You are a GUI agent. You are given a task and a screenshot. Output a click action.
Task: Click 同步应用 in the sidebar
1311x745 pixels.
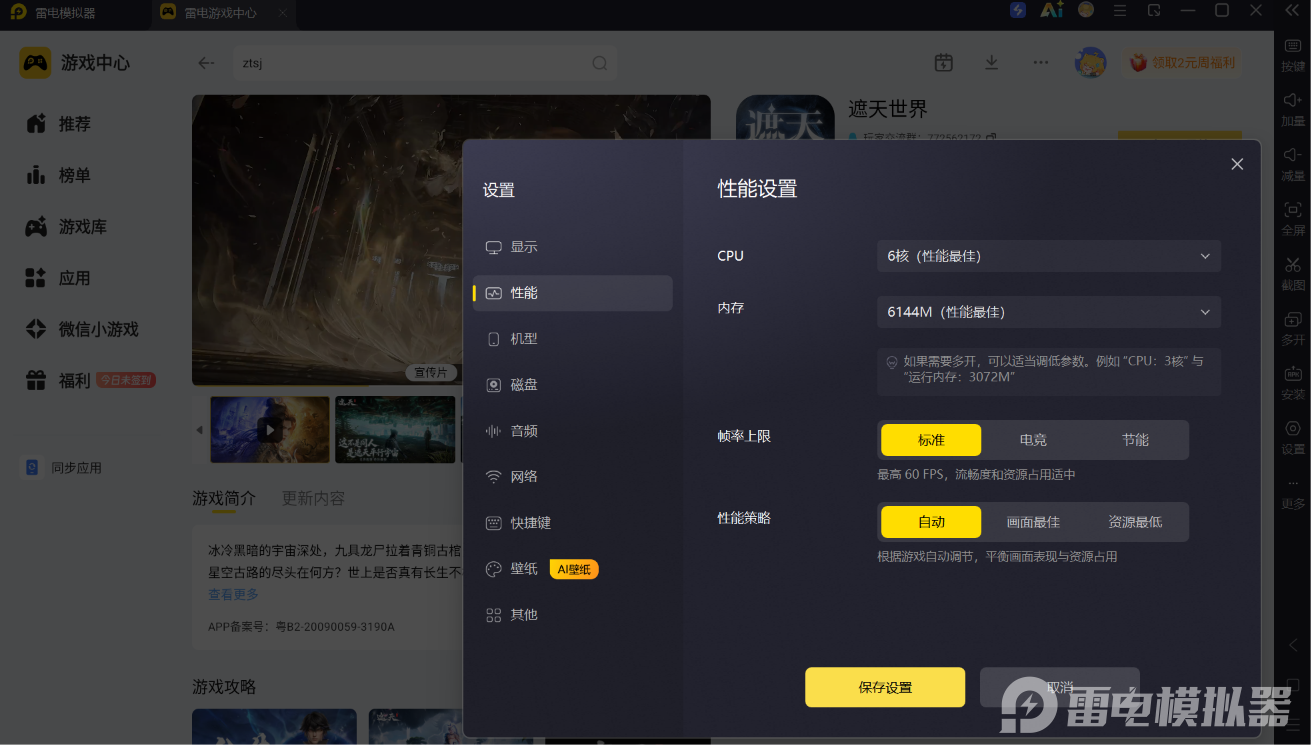pos(64,468)
